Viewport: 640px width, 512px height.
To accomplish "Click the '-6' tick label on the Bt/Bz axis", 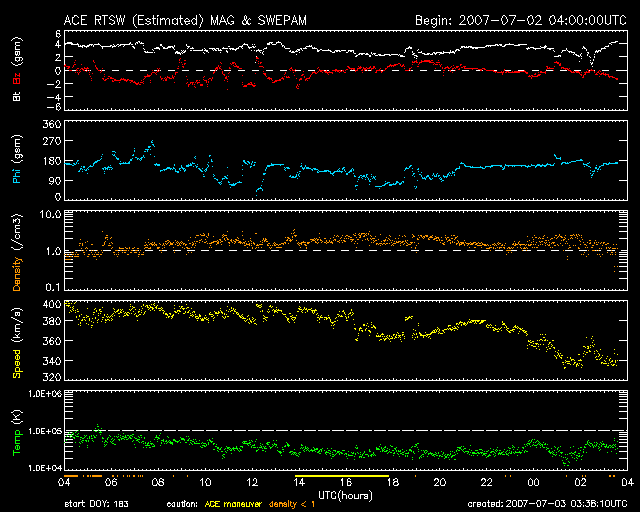I will (53, 107).
